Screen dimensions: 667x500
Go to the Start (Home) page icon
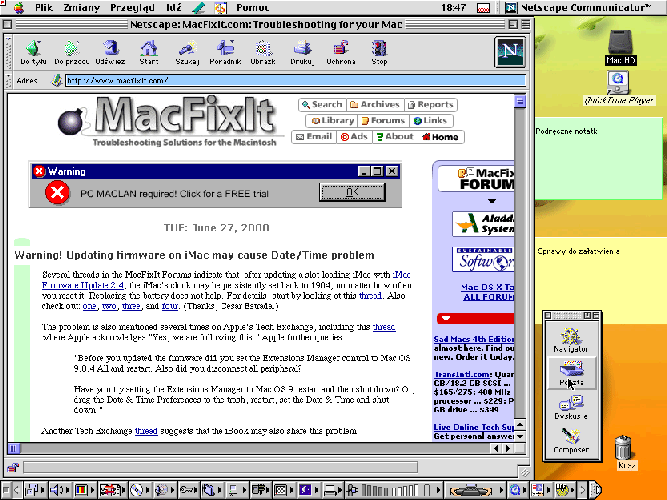point(149,51)
